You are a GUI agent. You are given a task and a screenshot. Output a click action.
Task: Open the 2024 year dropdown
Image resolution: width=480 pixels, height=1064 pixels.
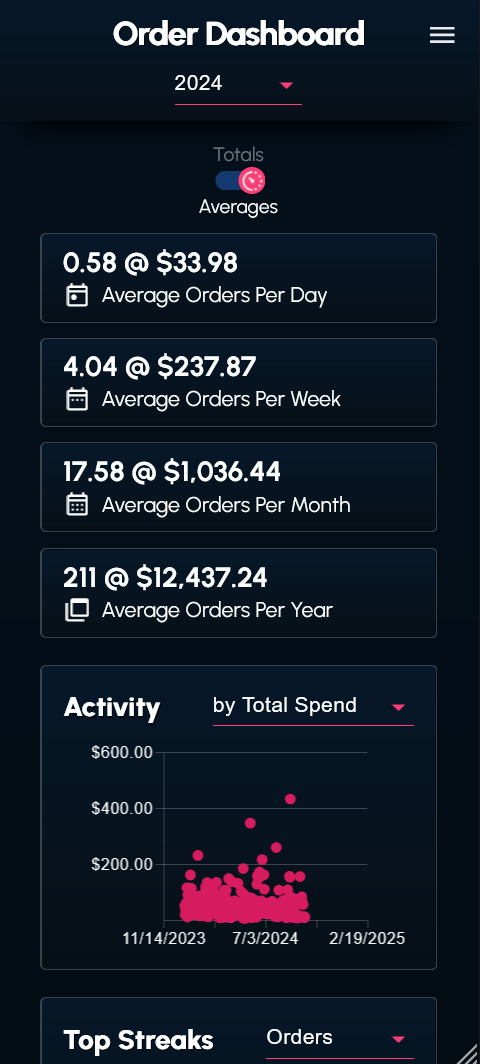(x=238, y=85)
